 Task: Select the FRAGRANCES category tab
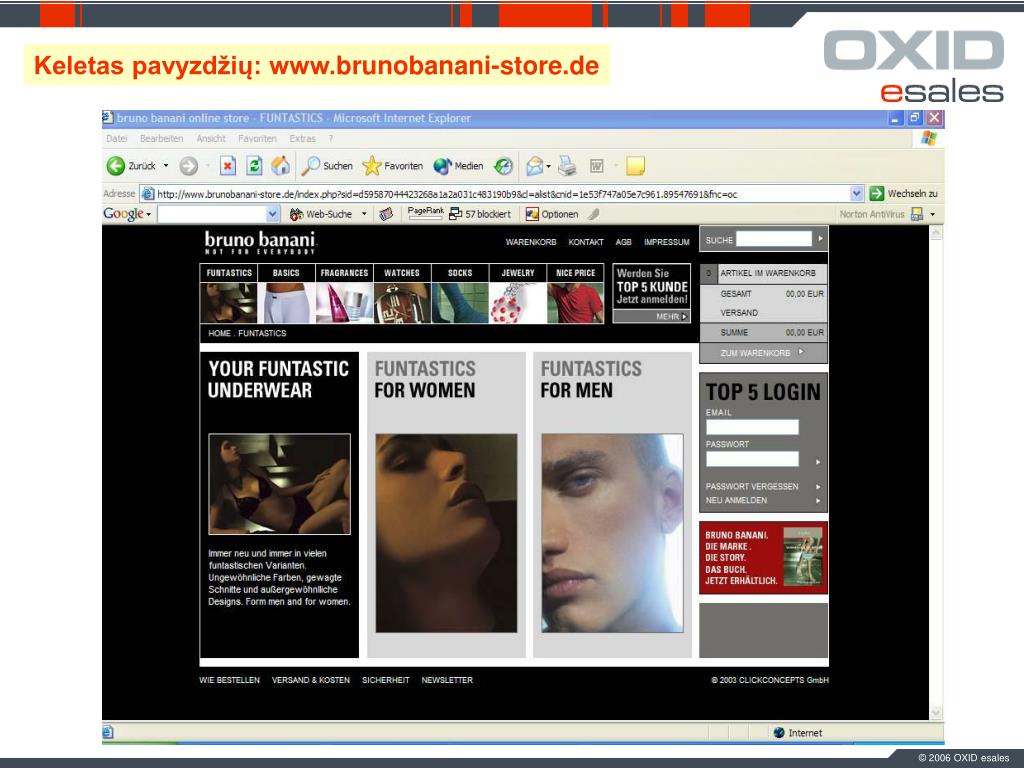tap(344, 273)
